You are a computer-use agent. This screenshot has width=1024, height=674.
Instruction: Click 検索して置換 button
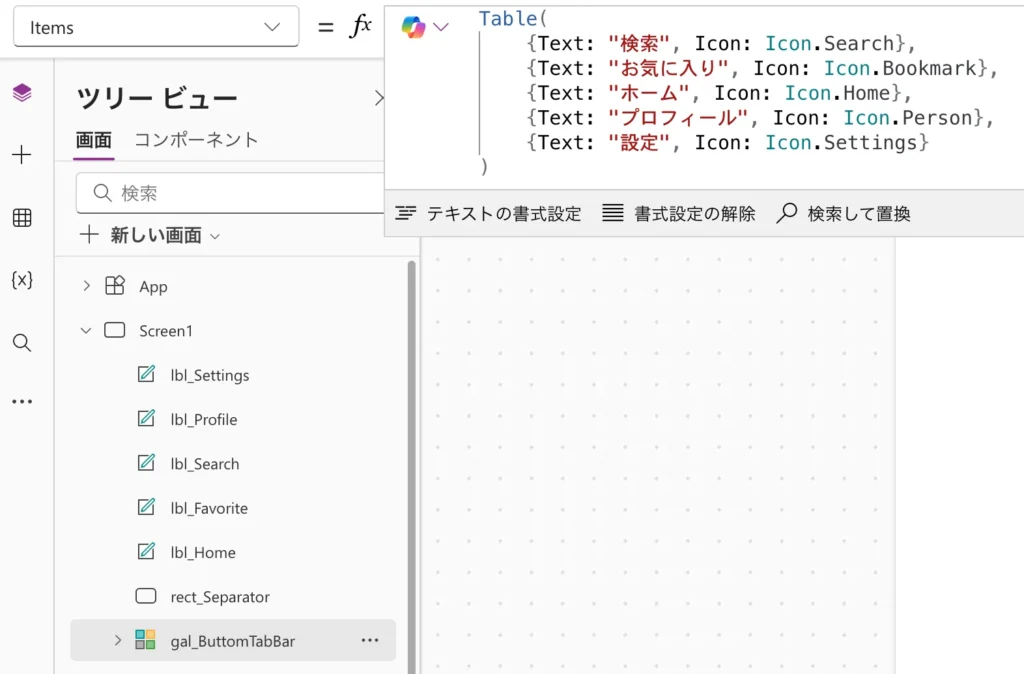tap(843, 214)
